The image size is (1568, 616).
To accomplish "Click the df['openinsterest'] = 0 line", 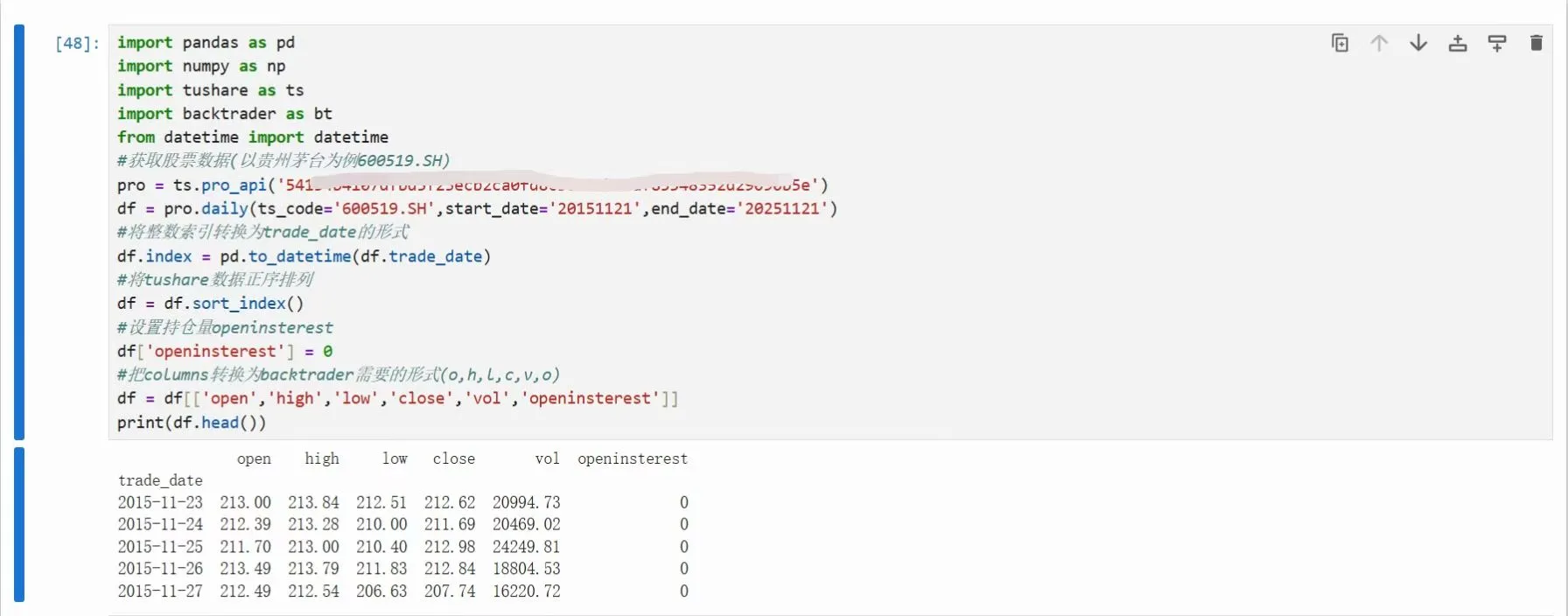I will pyautogui.click(x=225, y=351).
